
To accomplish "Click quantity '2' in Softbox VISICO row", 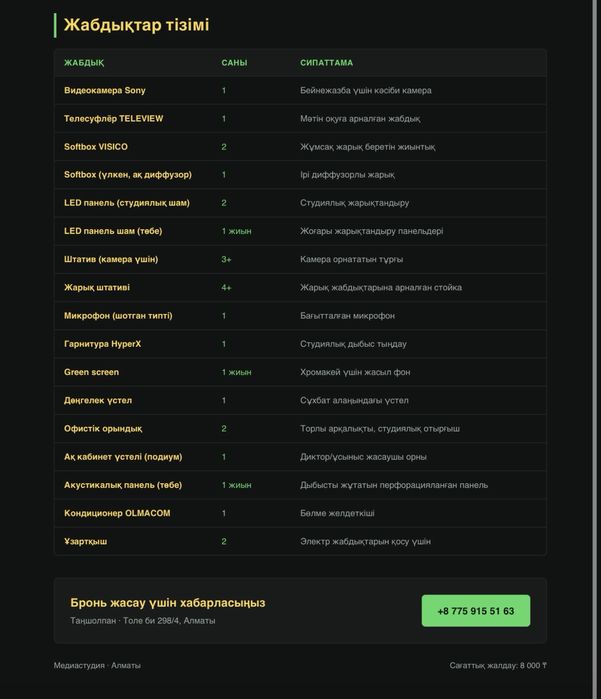I will pyautogui.click(x=224, y=147).
